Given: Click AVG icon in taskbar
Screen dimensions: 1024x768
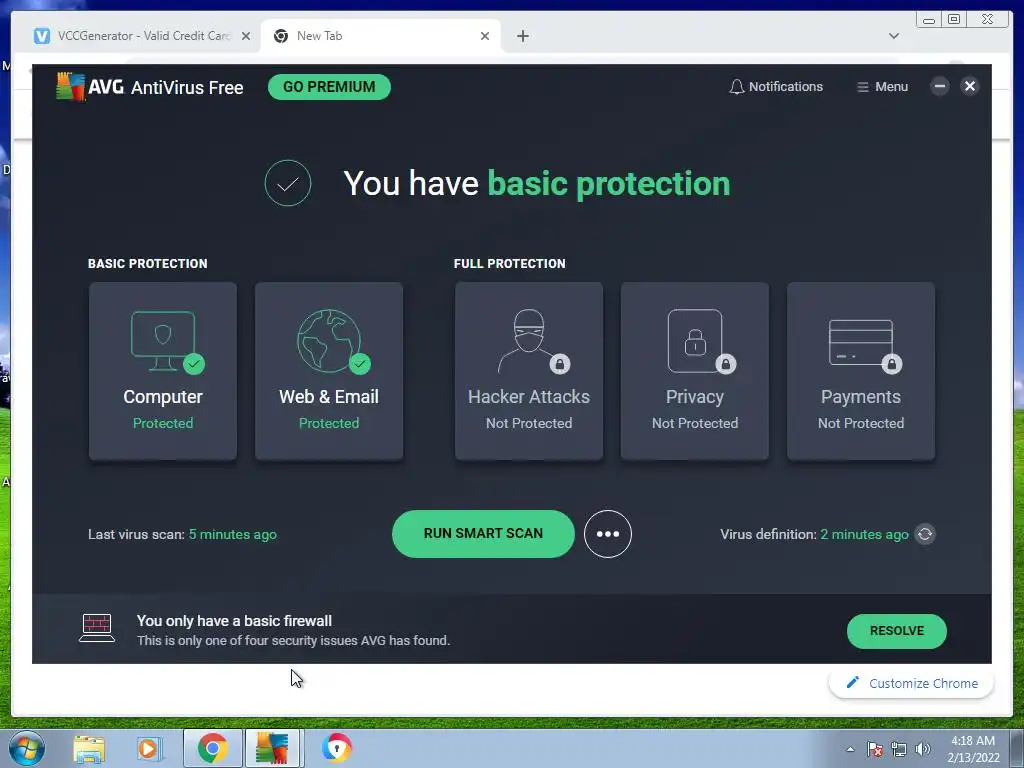Looking at the screenshot, I should 272,748.
